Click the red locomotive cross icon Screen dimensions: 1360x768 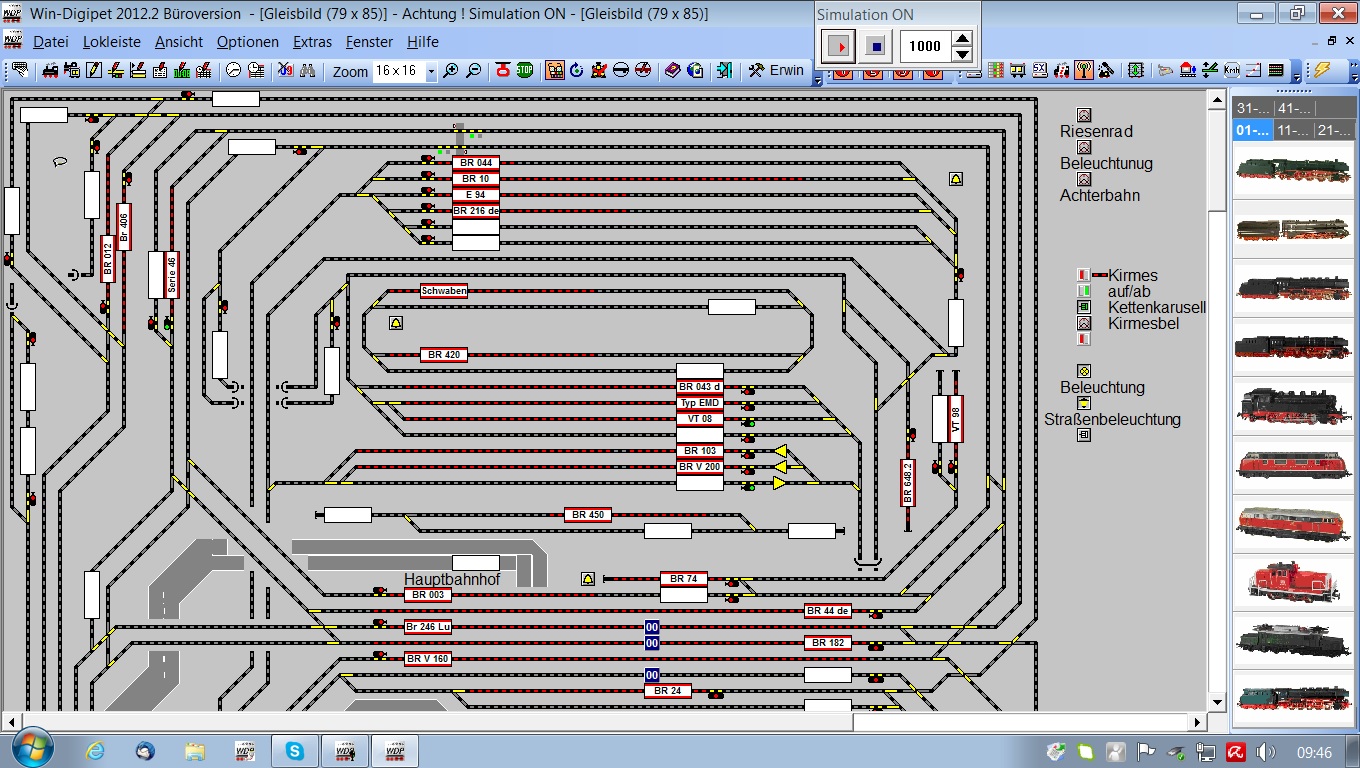tap(598, 71)
